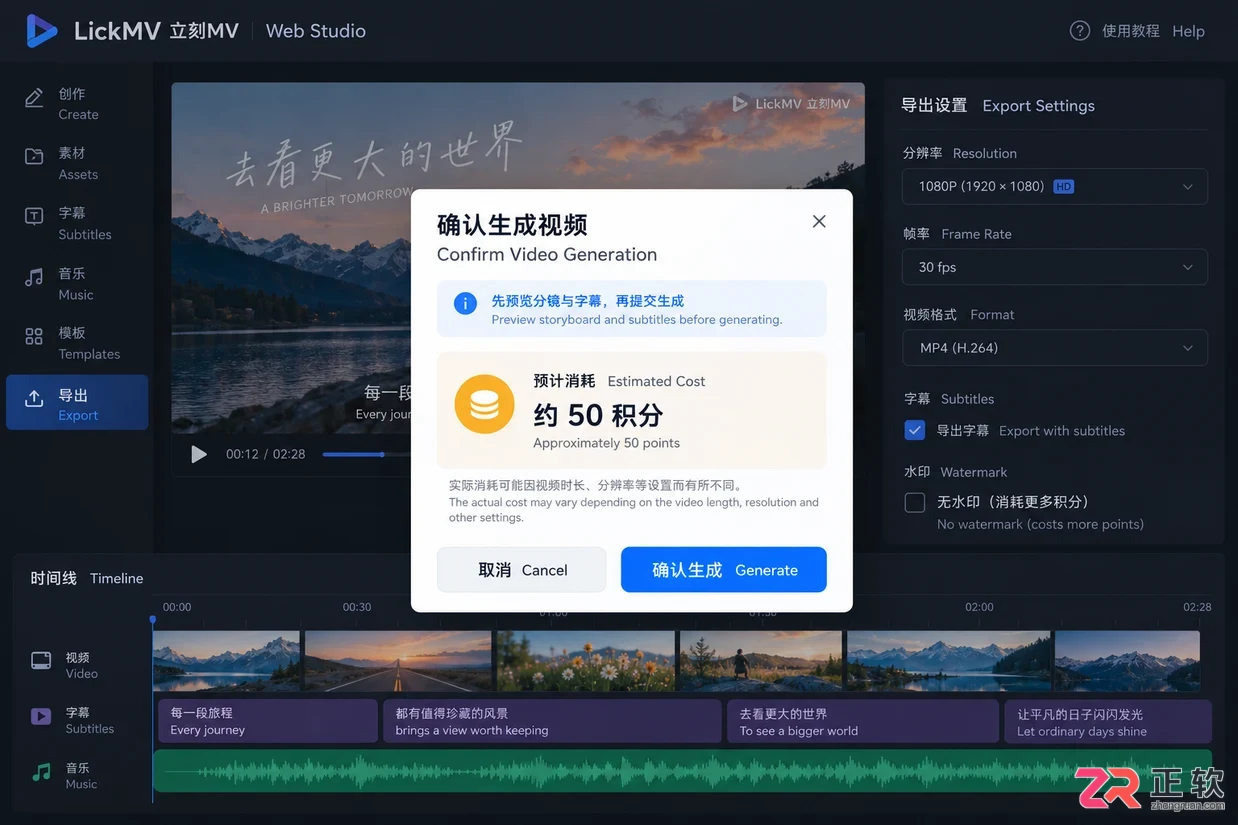1238x825 pixels.
Task: Open the Music section in sidebar
Action: [77, 283]
